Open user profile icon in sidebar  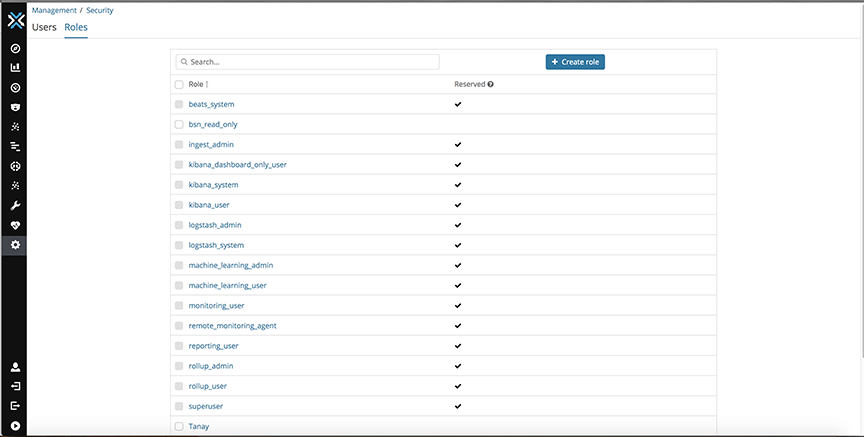pos(15,367)
